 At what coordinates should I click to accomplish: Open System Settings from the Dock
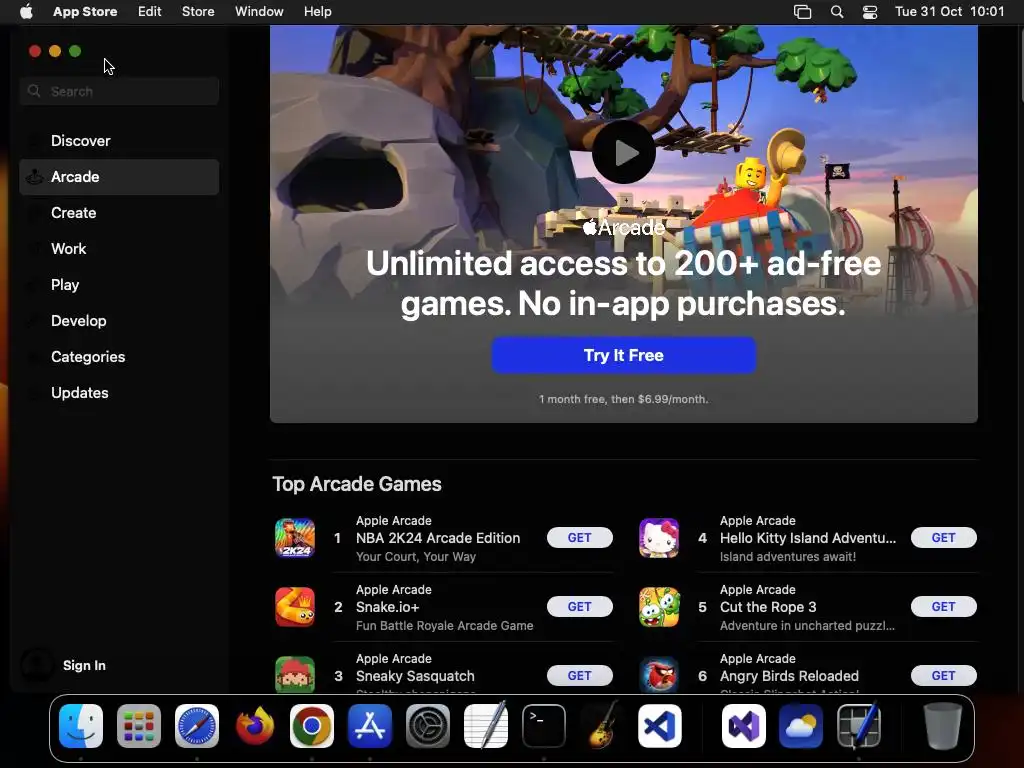click(x=428, y=726)
